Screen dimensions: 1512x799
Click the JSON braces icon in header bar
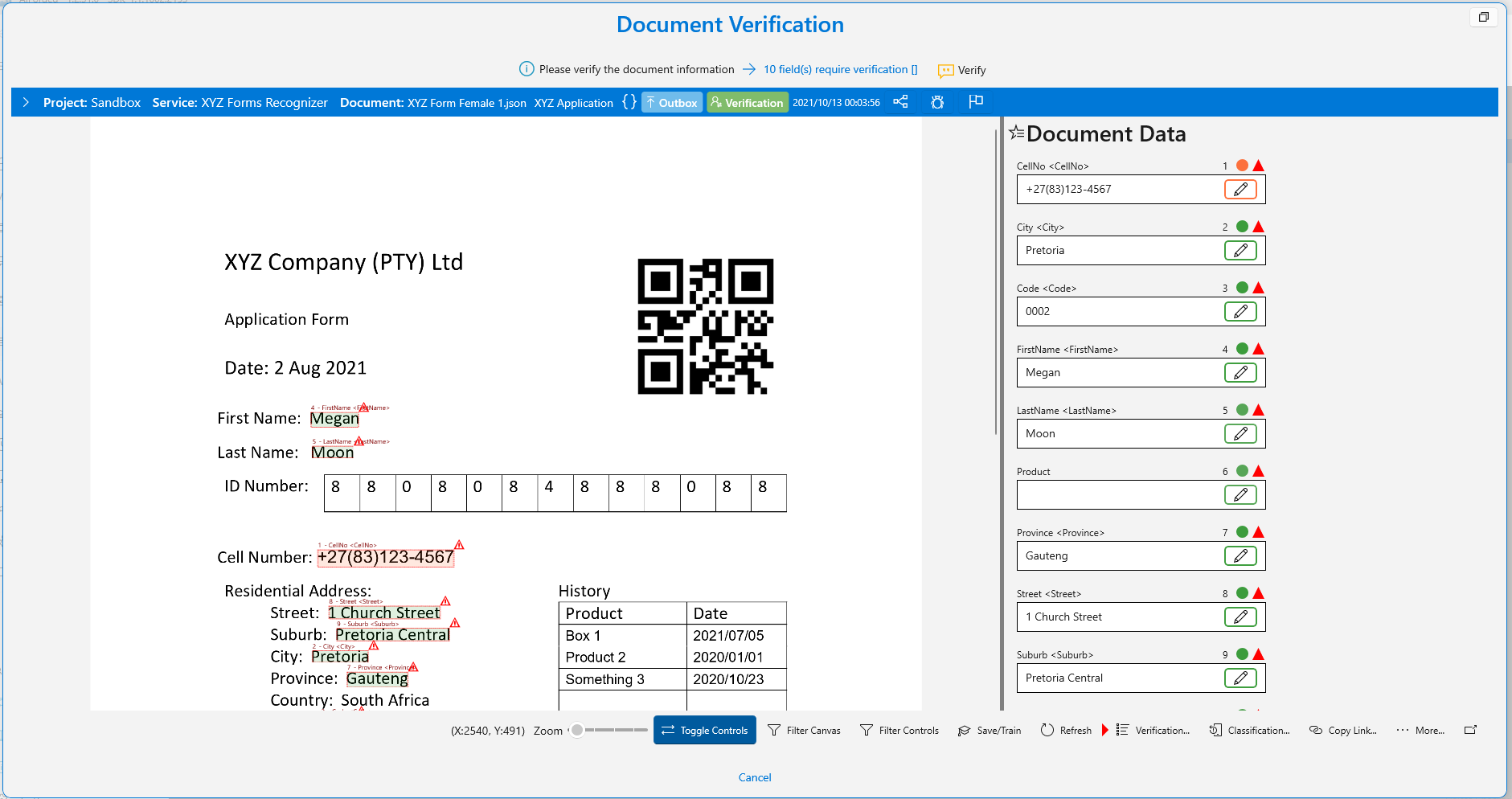pyautogui.click(x=629, y=102)
